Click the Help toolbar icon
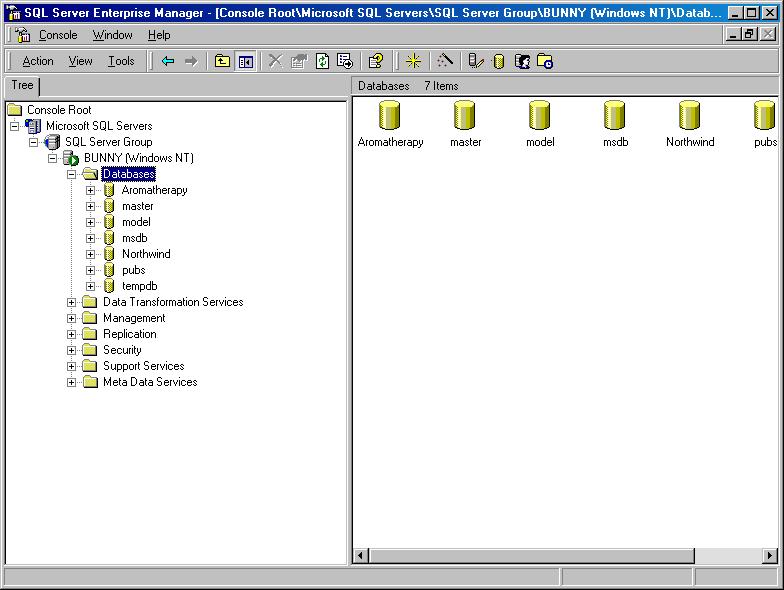The height and width of the screenshot is (590, 784). point(376,62)
